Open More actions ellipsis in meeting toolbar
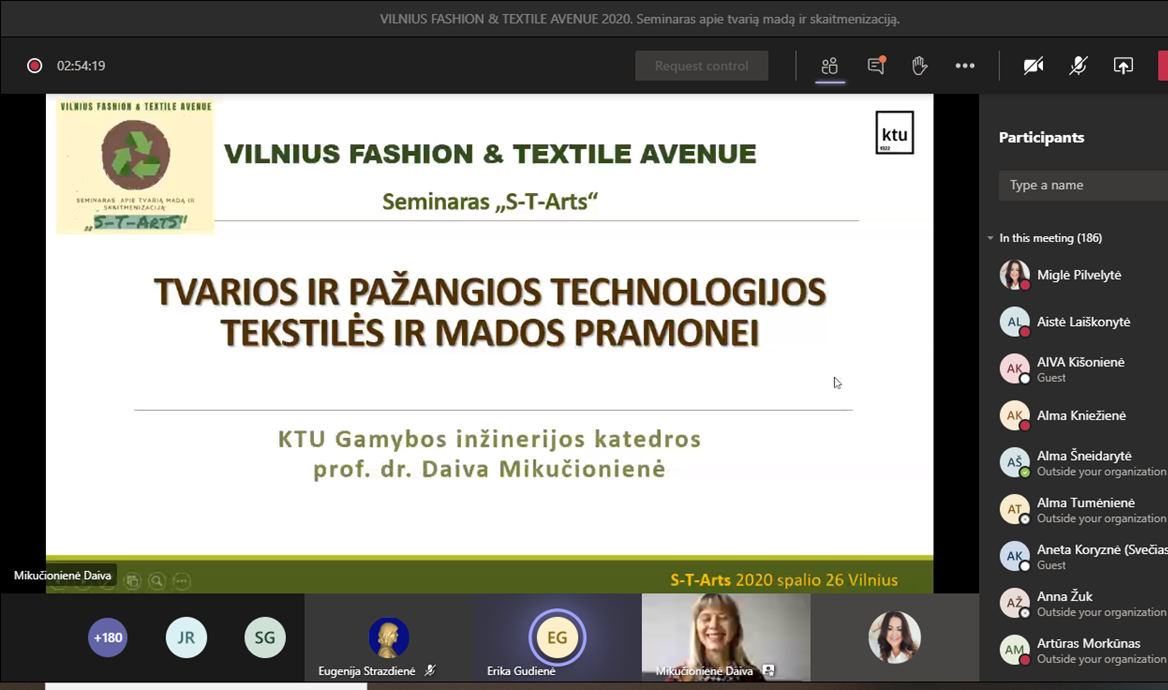Viewport: 1168px width, 690px height. point(964,66)
